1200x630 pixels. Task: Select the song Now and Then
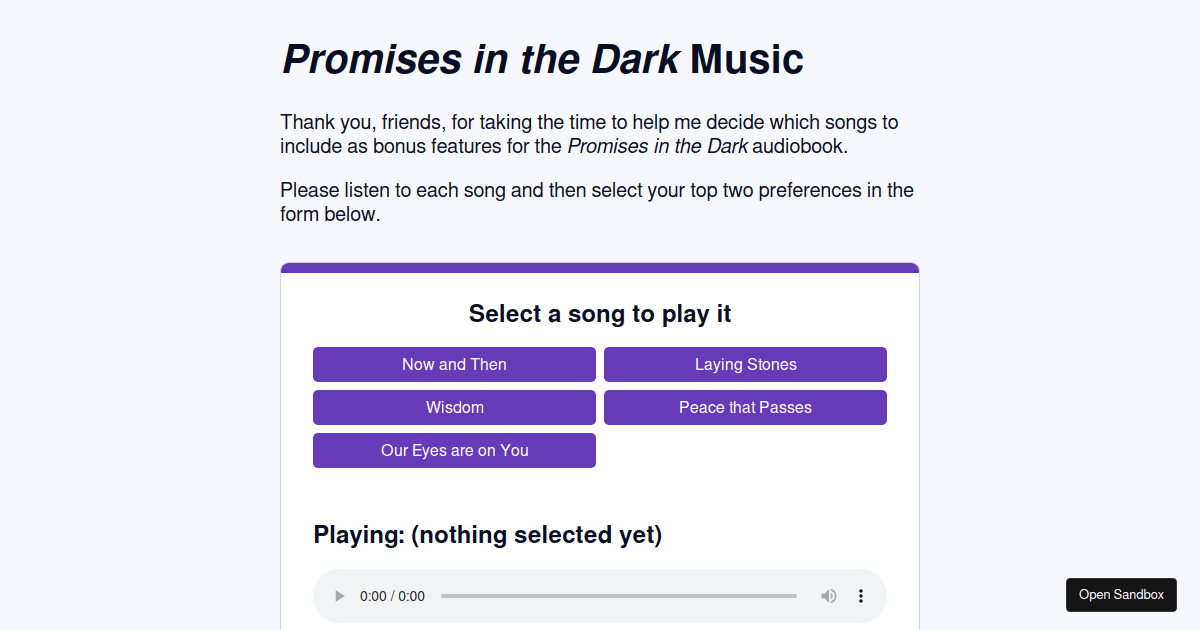tap(454, 364)
